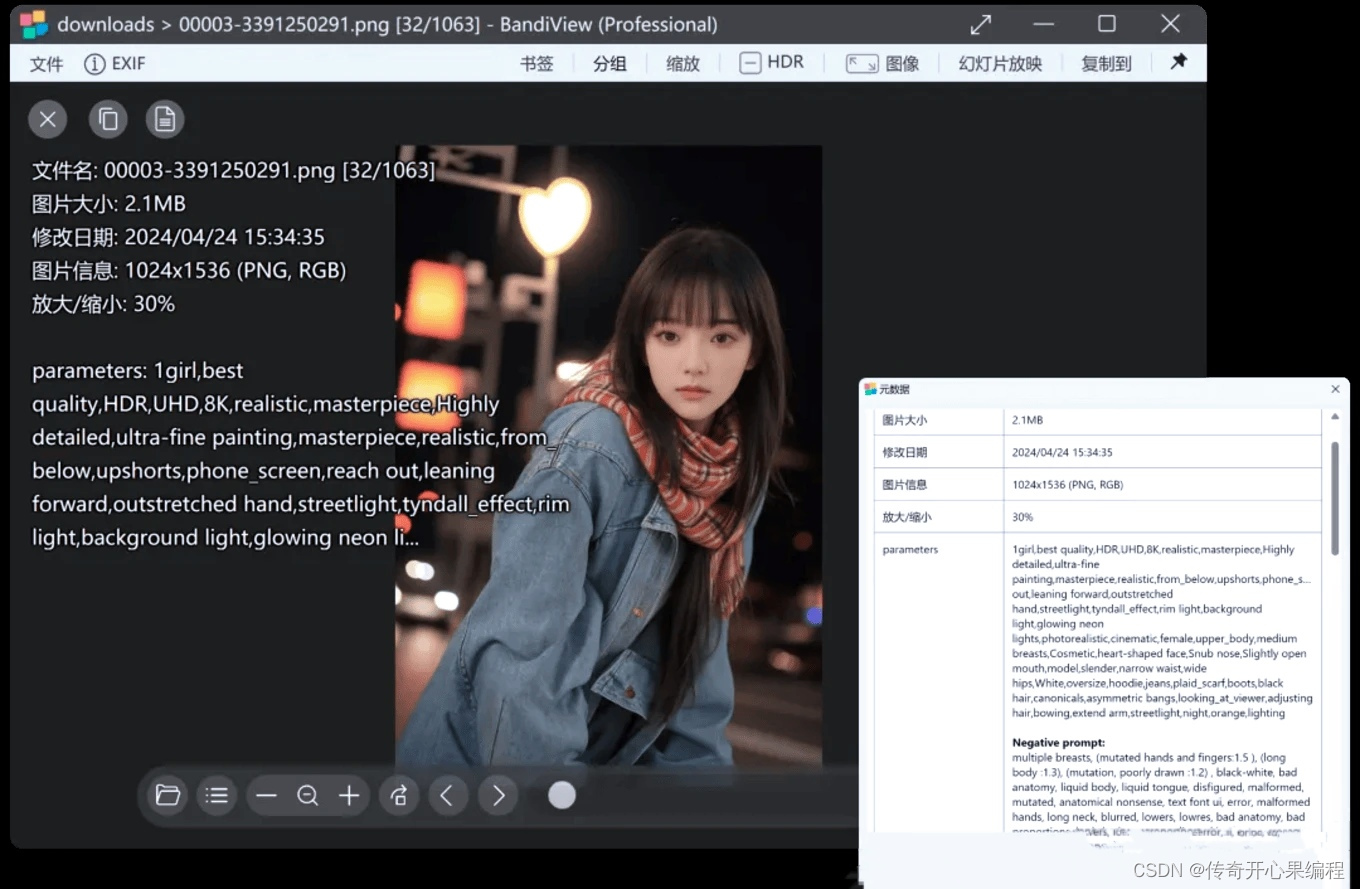The image size is (1360, 889).
Task: Select 图片大小 row in metadata table
Action: [x=1098, y=420]
